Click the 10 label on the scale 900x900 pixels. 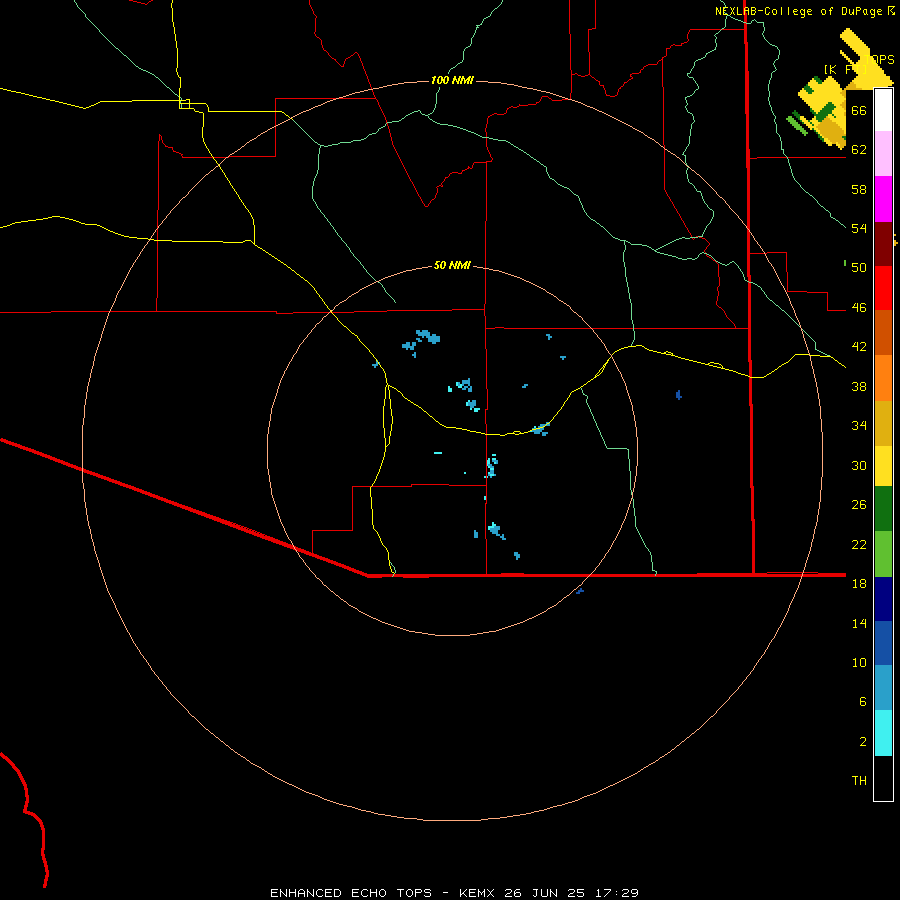point(859,663)
